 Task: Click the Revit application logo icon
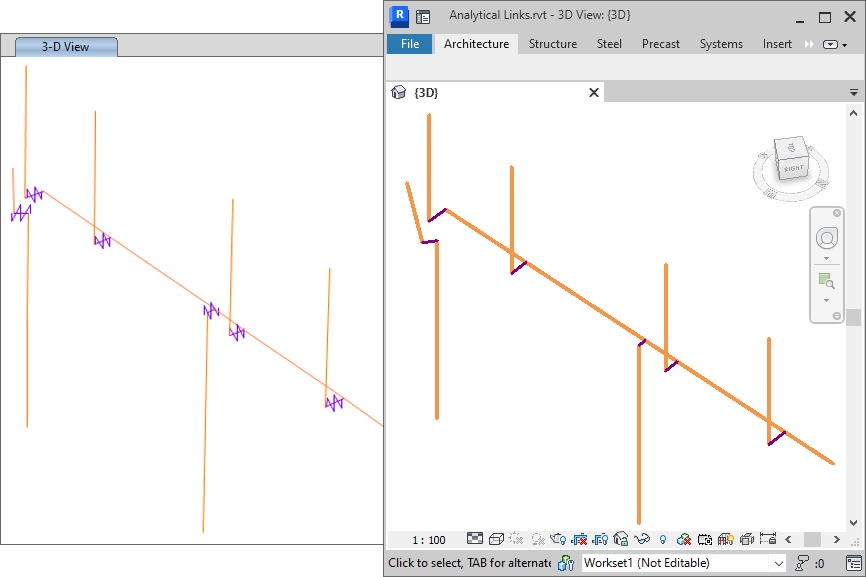point(400,16)
